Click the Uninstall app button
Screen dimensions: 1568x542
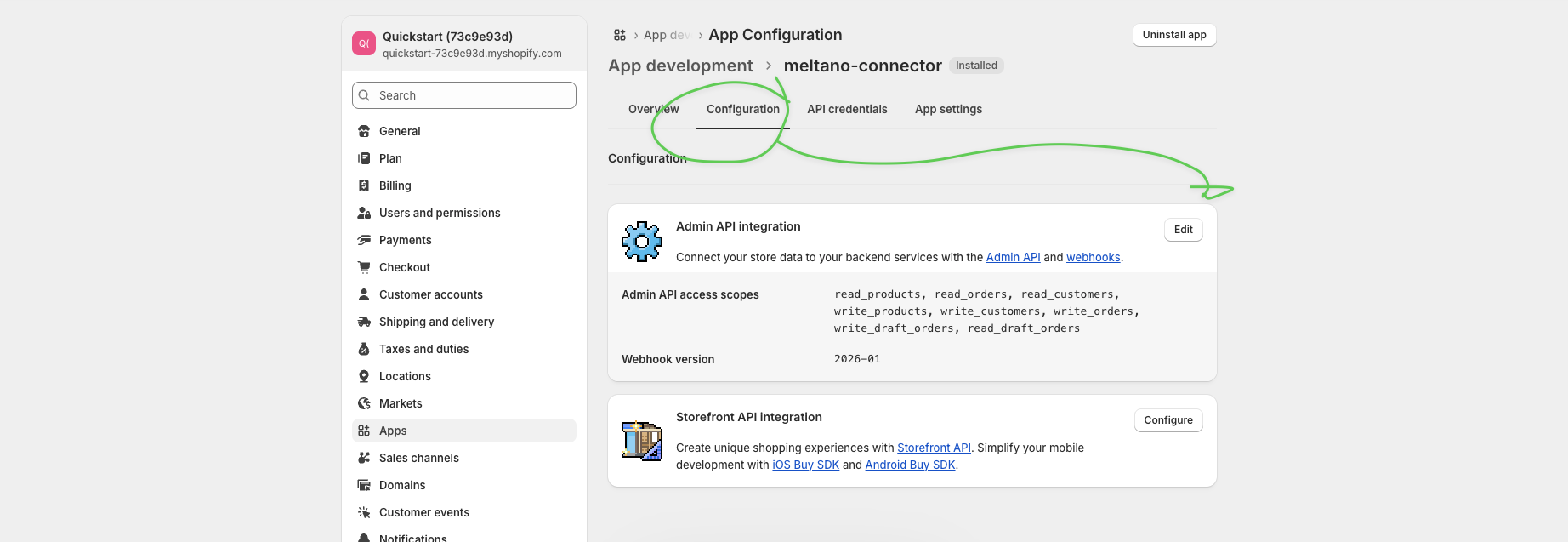click(x=1174, y=35)
